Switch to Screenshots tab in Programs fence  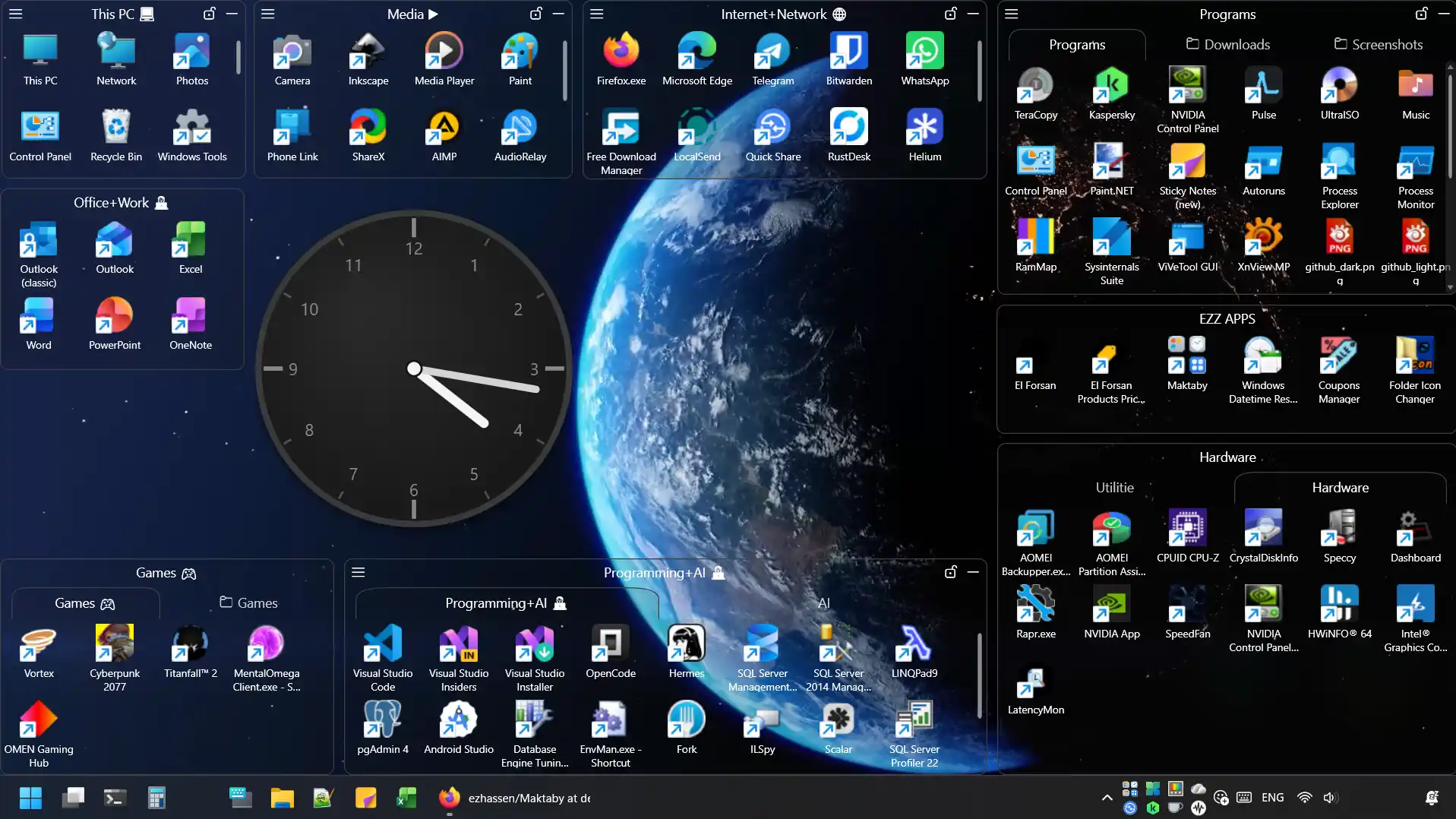point(1379,44)
